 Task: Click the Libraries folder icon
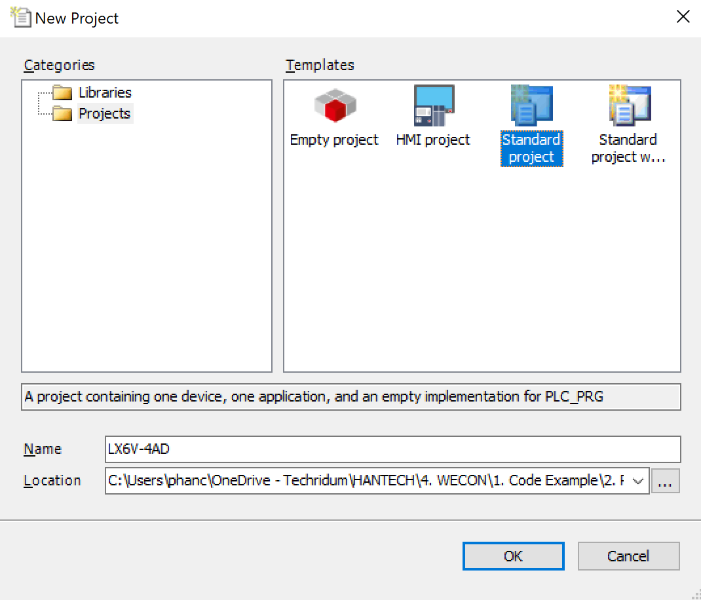(62, 93)
